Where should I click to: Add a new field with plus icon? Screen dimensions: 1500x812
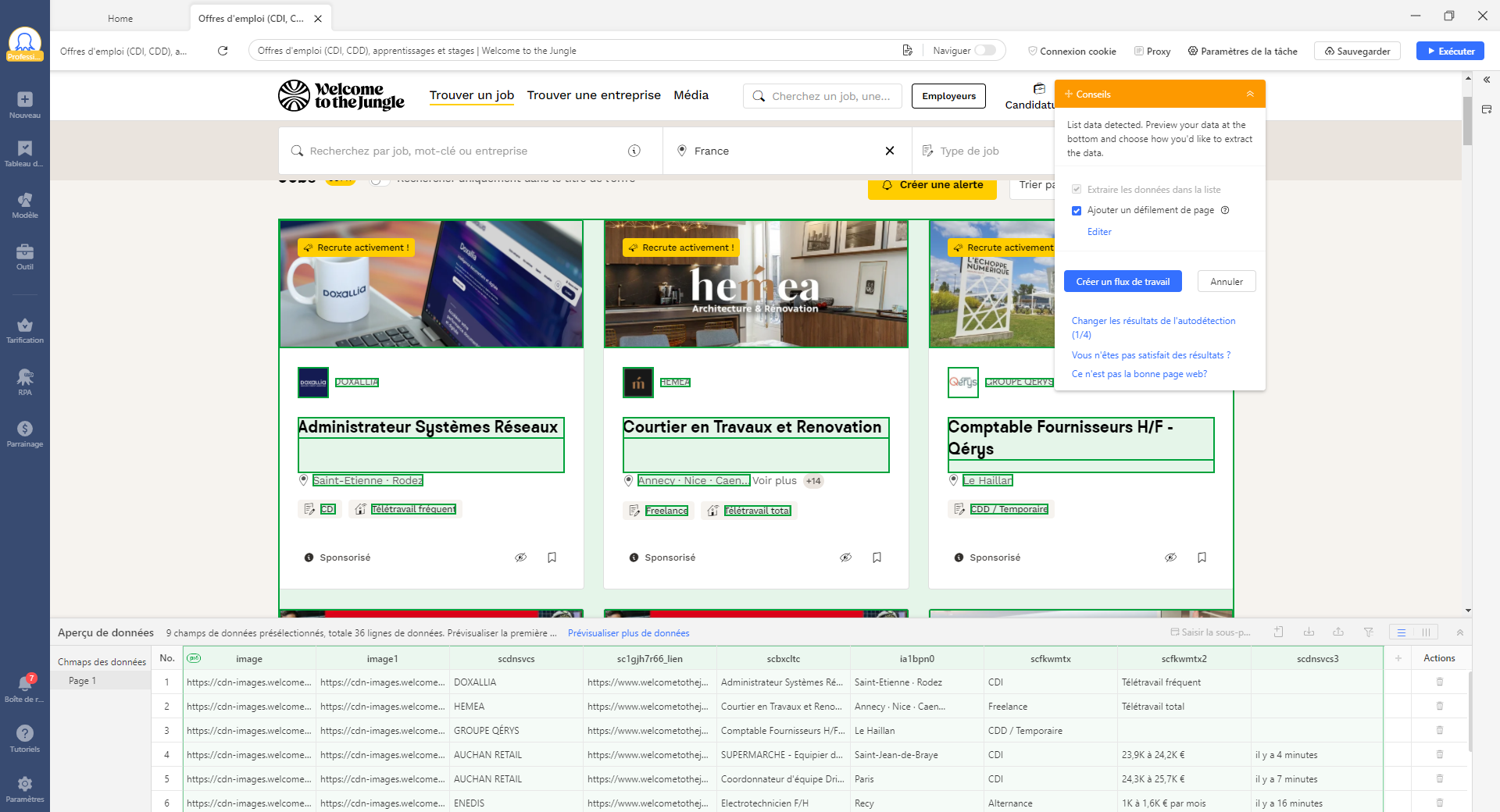[x=1398, y=658]
